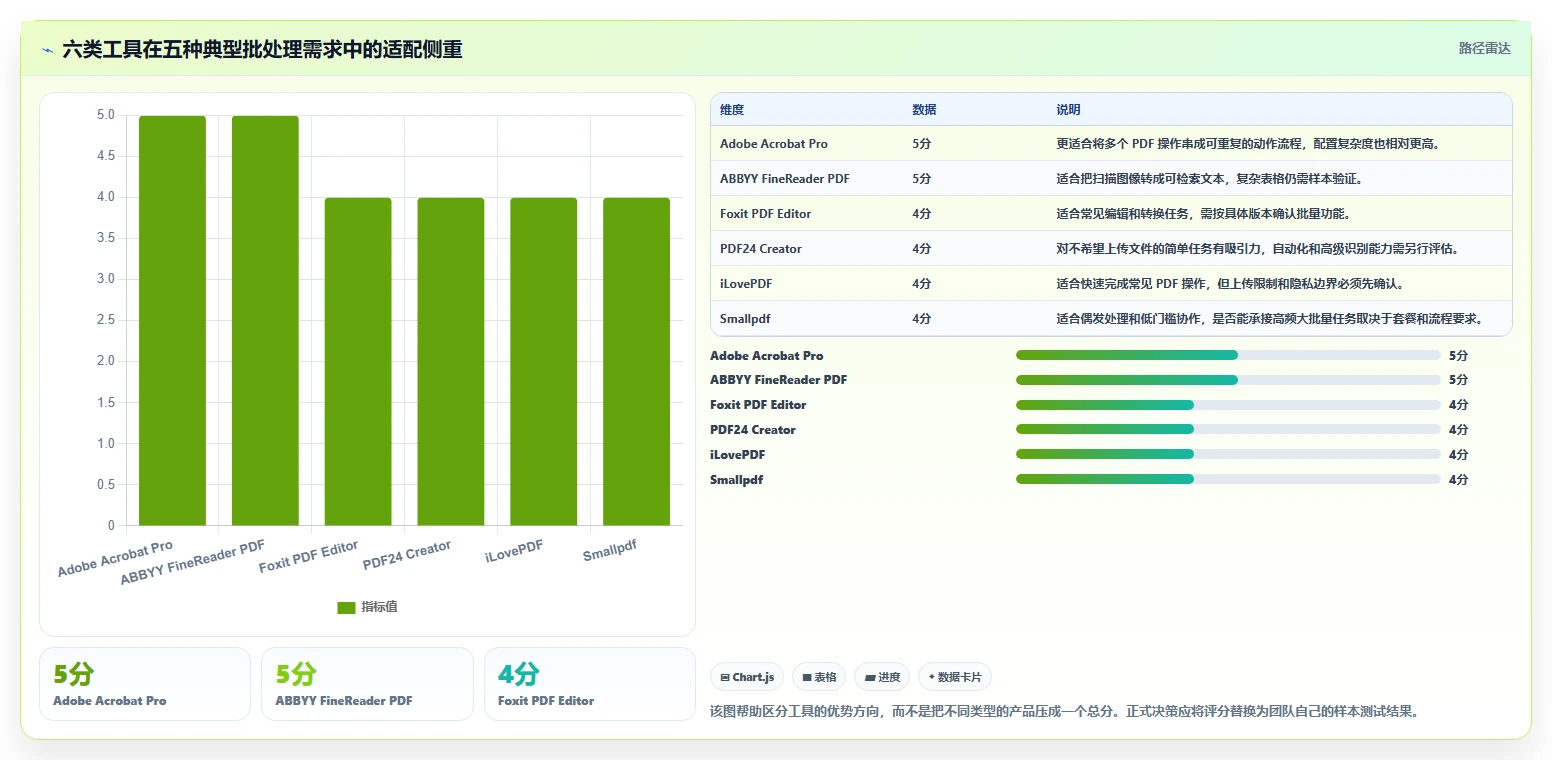This screenshot has width=1552, height=760.
Task: Click the Foxit PDF Editor chart bar
Action: tap(358, 362)
